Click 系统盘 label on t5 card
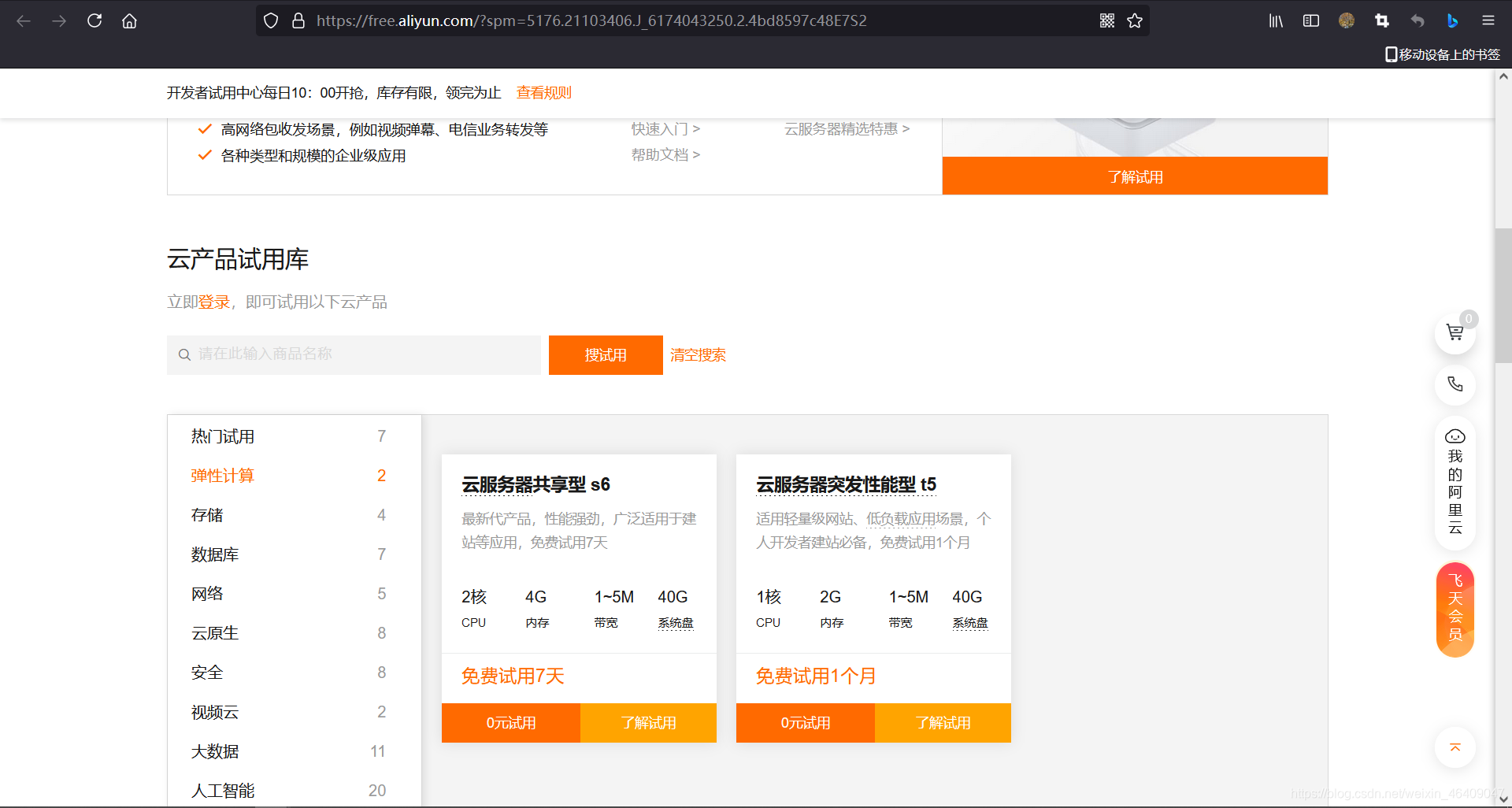The image size is (1512, 808). tap(970, 623)
